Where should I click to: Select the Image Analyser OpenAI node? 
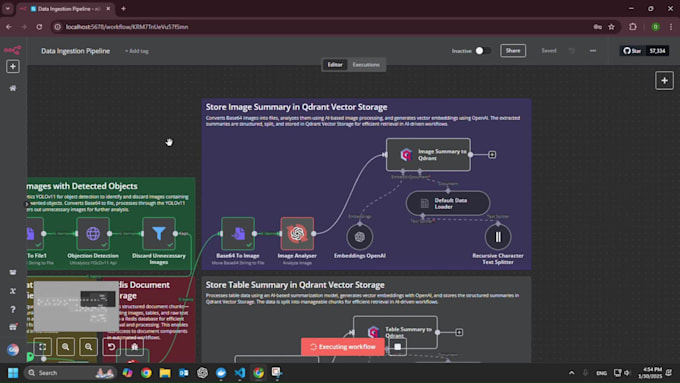pyautogui.click(x=297, y=233)
